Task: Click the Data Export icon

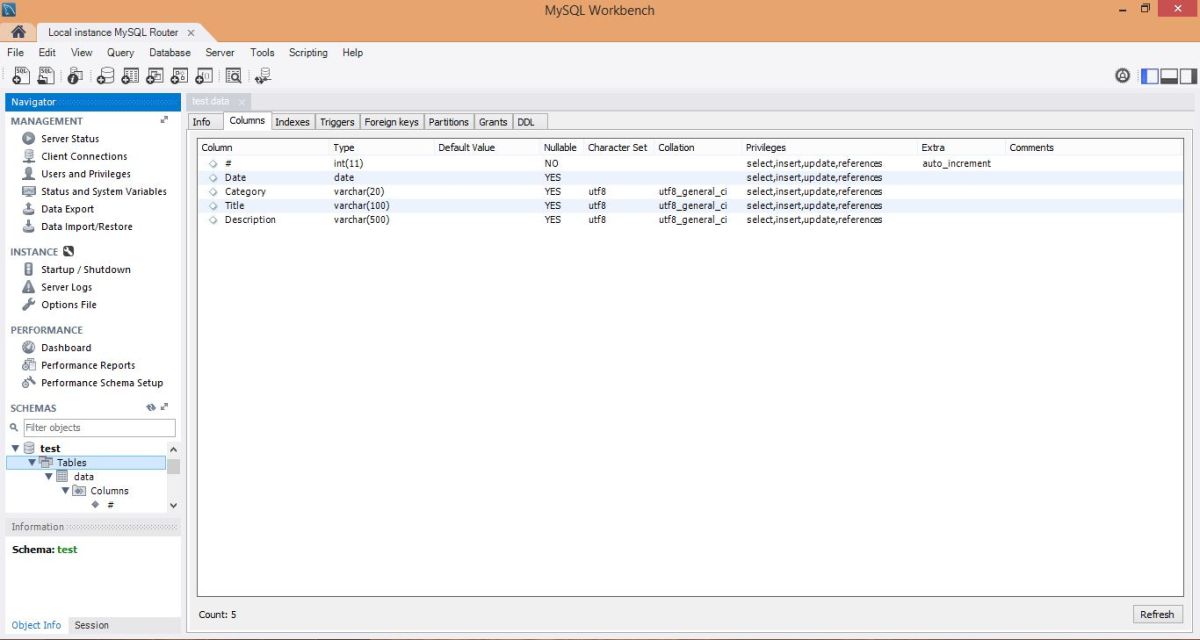Action: click(x=29, y=209)
